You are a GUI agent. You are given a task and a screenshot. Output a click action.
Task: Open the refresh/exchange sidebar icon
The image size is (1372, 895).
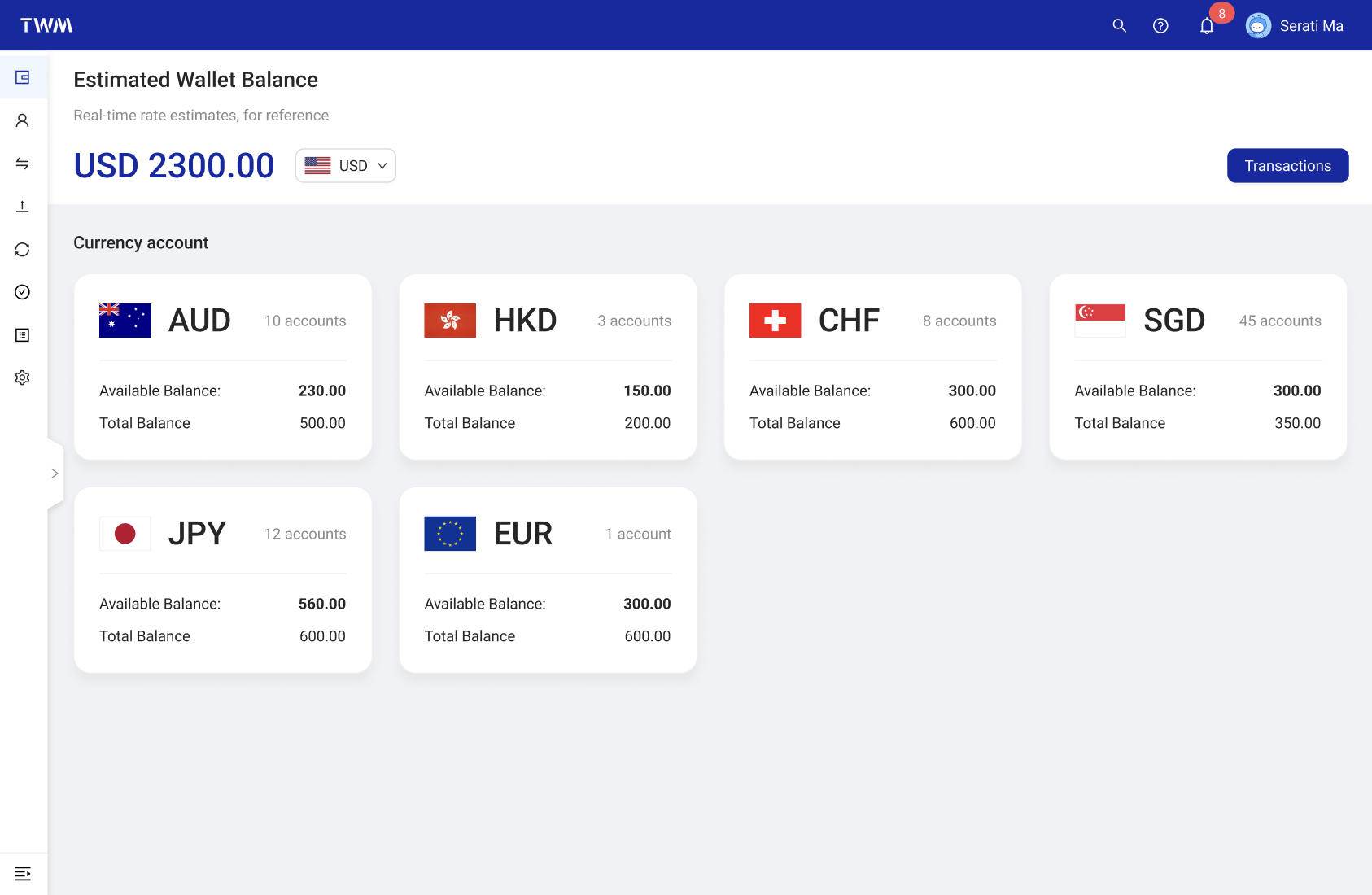23,249
